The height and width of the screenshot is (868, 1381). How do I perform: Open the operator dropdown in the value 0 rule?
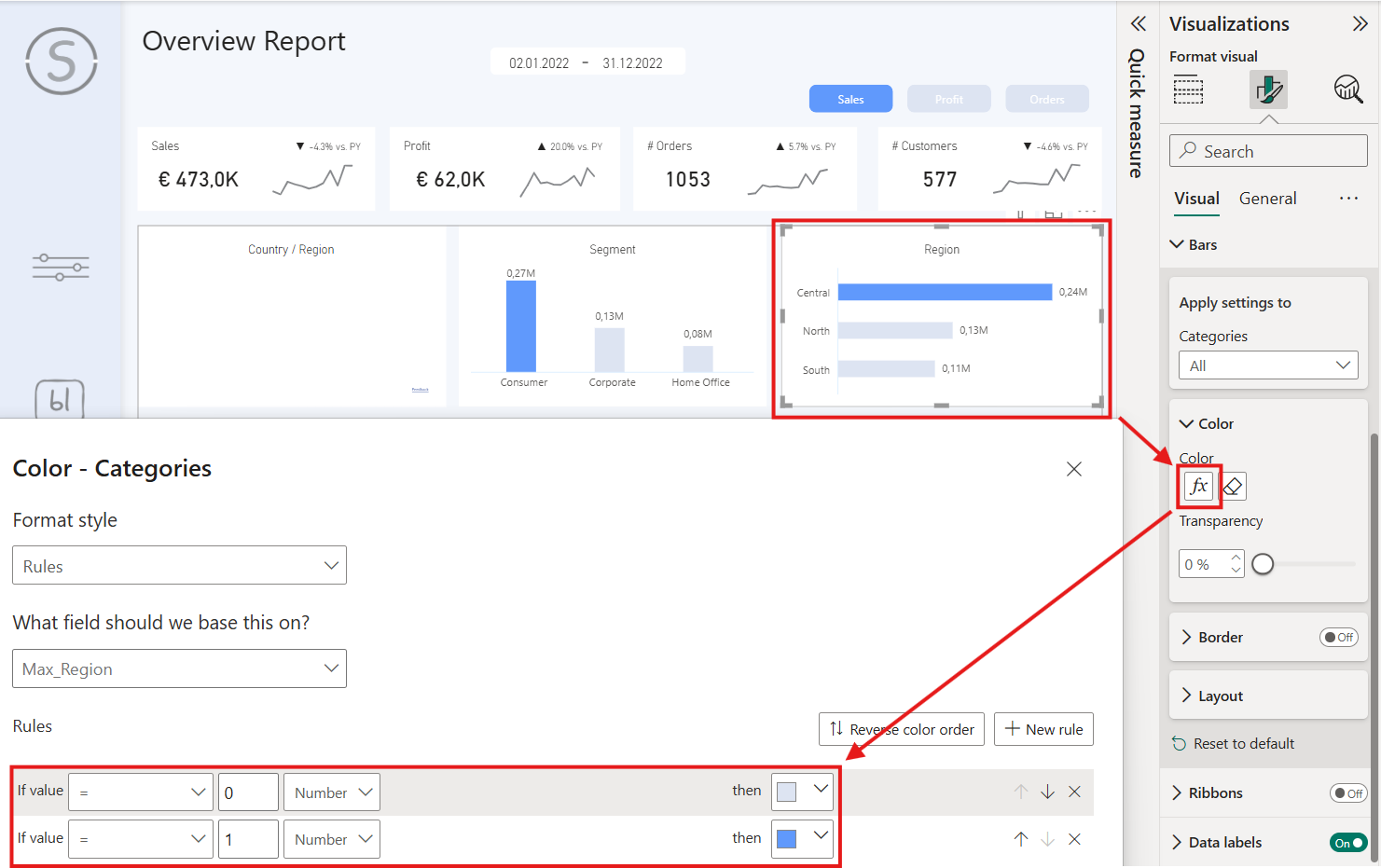point(141,792)
